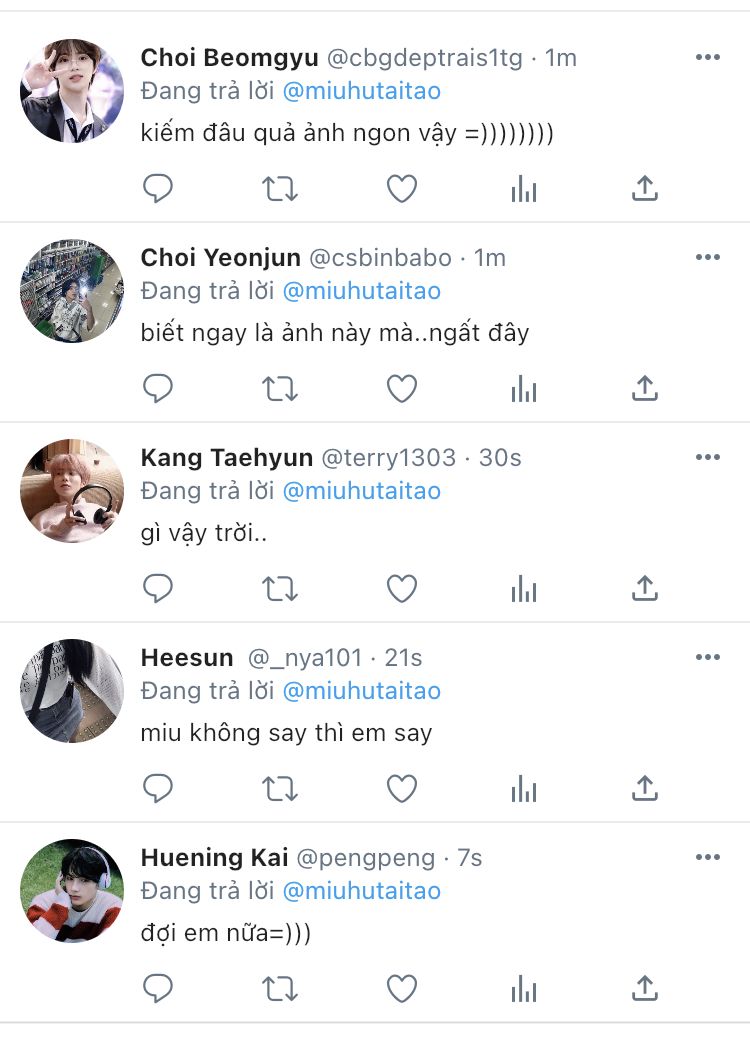
Task: Share Huening Kai's tweet
Action: [x=645, y=988]
